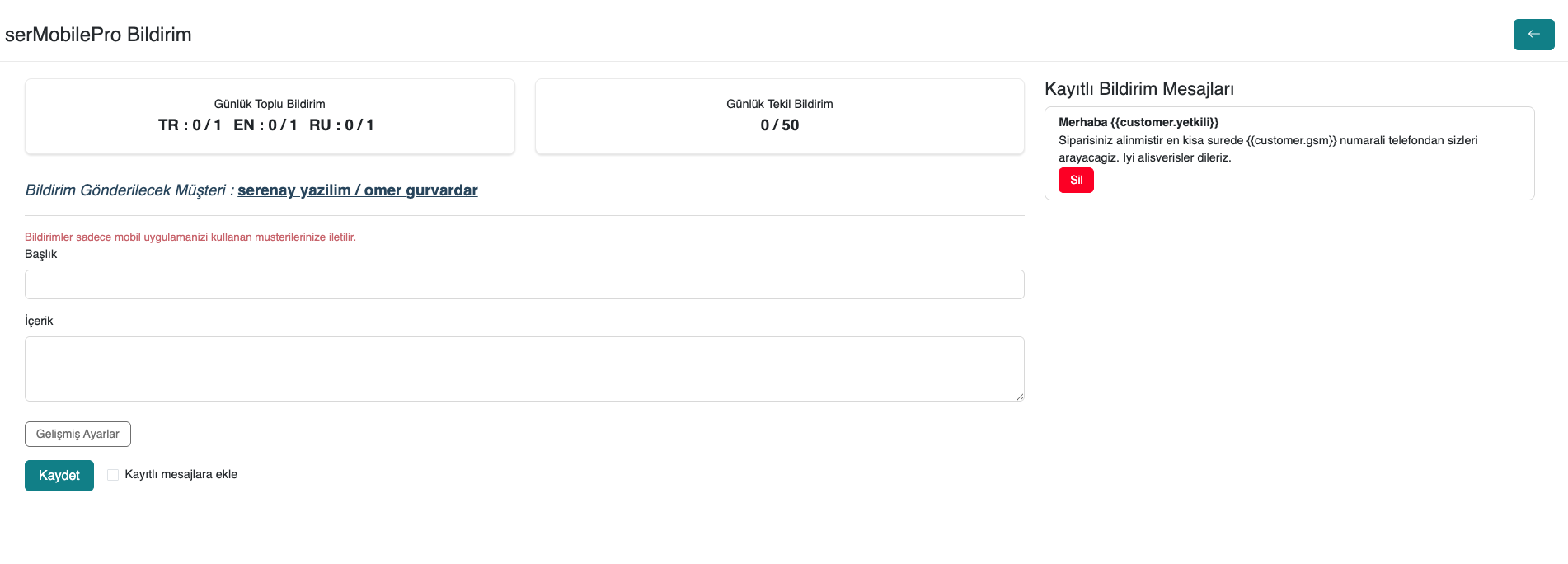Click the 0 / 50 single notification counter
The width and height of the screenshot is (1568, 564).
pyautogui.click(x=779, y=125)
